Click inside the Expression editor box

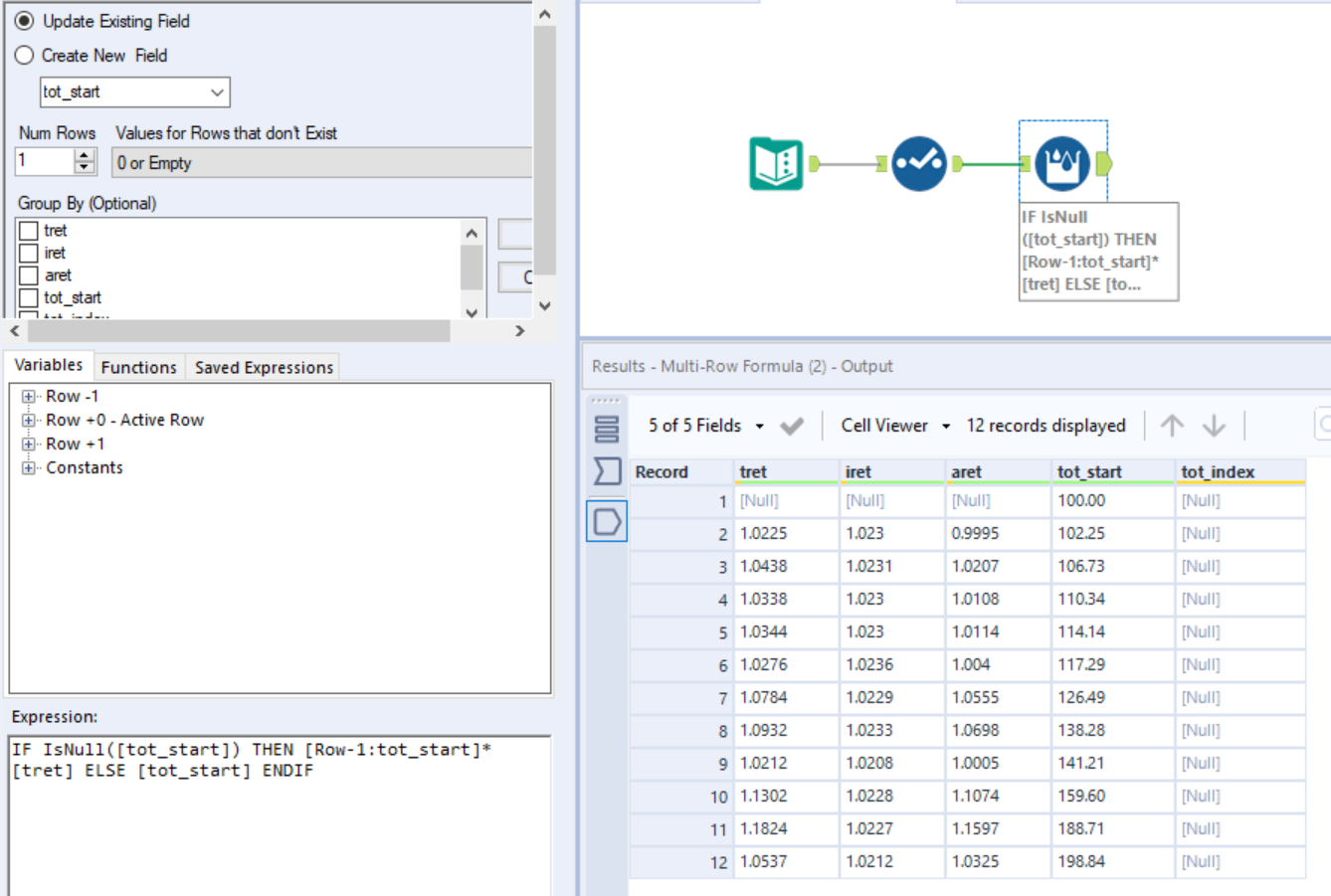tap(279, 825)
